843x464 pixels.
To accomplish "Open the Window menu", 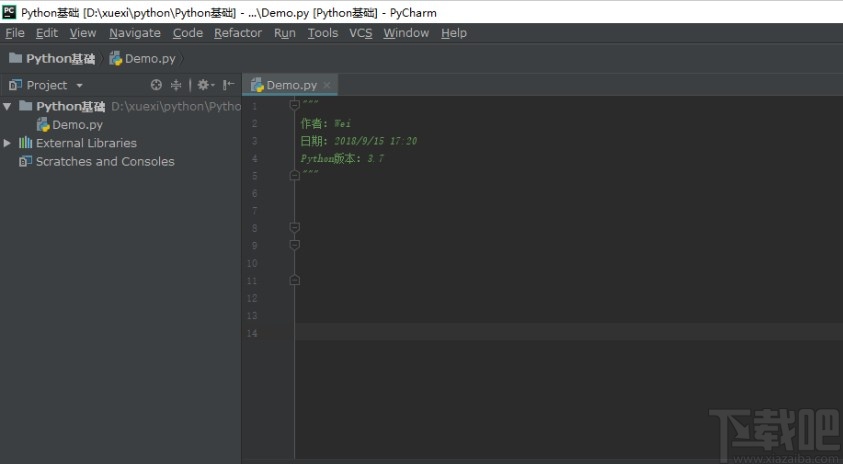I will click(x=406, y=33).
